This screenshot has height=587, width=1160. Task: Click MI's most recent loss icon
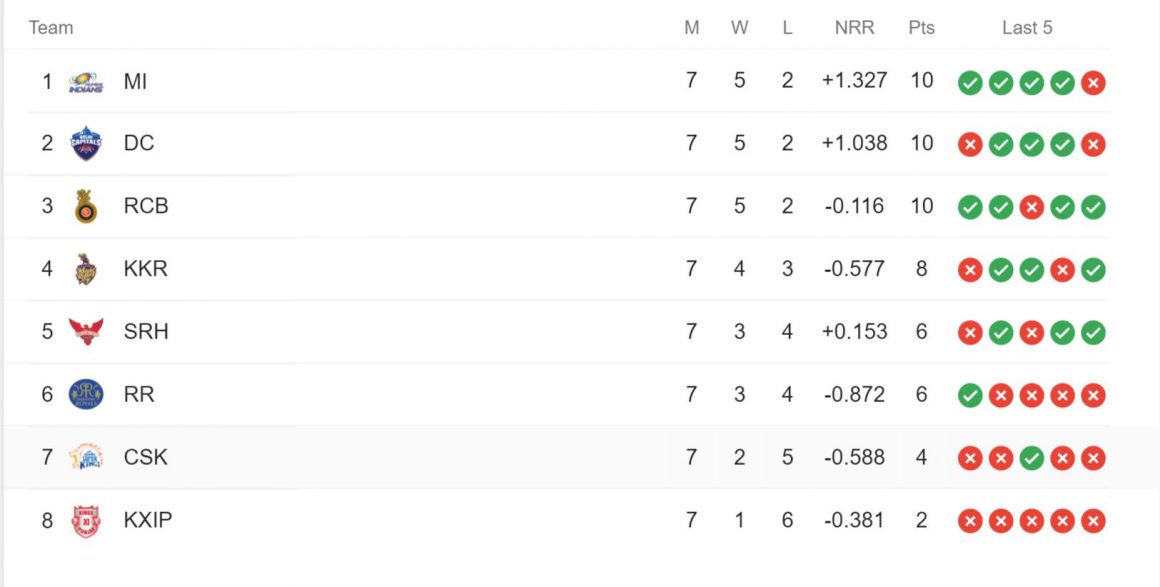(1093, 83)
